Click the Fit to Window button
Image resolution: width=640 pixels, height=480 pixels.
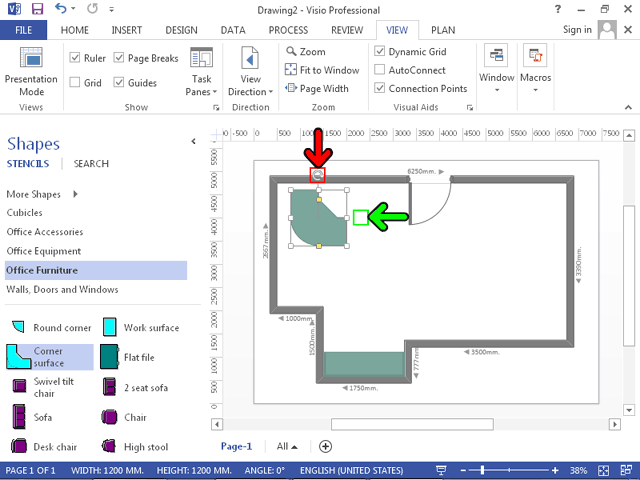321,70
